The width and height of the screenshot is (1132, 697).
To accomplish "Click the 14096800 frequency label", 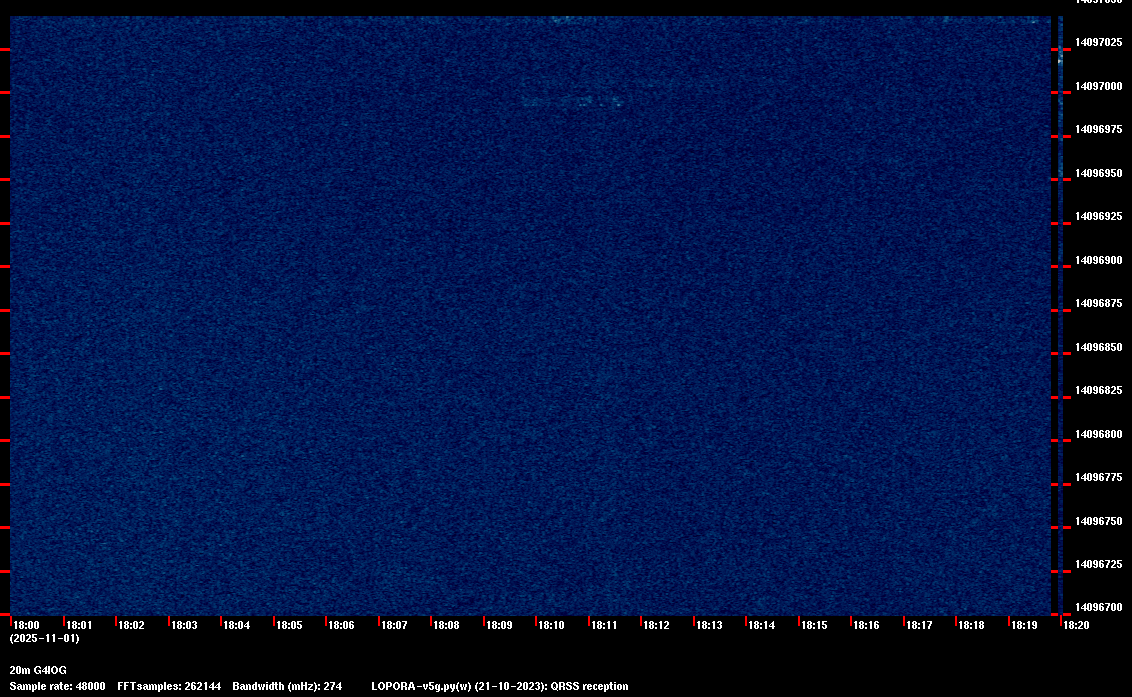I will [1099, 434].
